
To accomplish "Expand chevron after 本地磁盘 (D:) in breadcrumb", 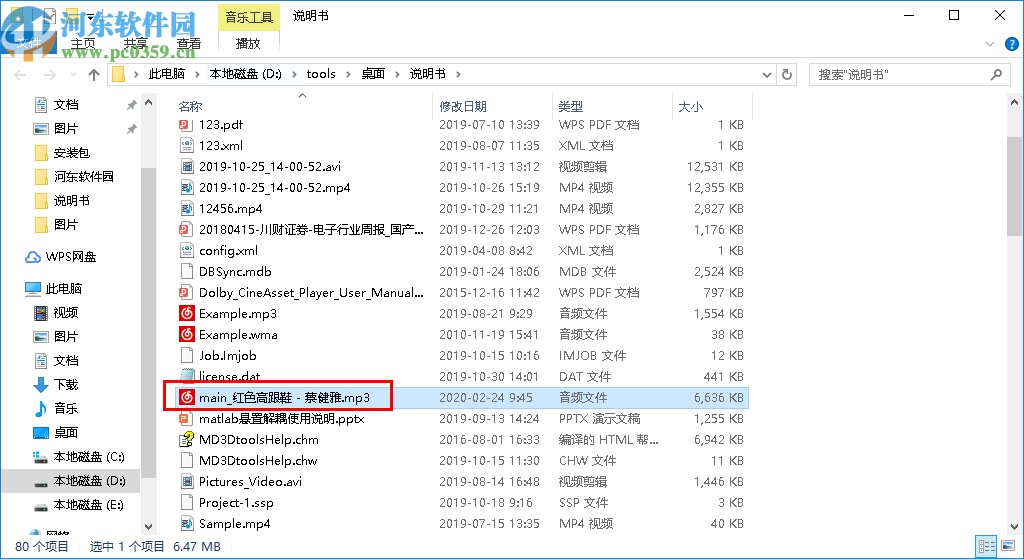I will pyautogui.click(x=293, y=74).
